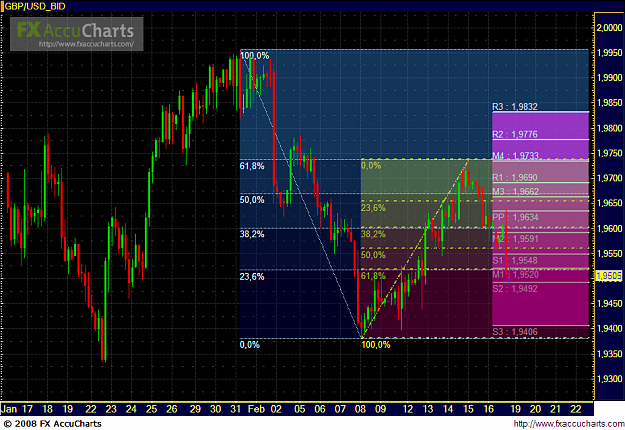
Task: Click the 1,9950 price axis value
Action: 609,53
